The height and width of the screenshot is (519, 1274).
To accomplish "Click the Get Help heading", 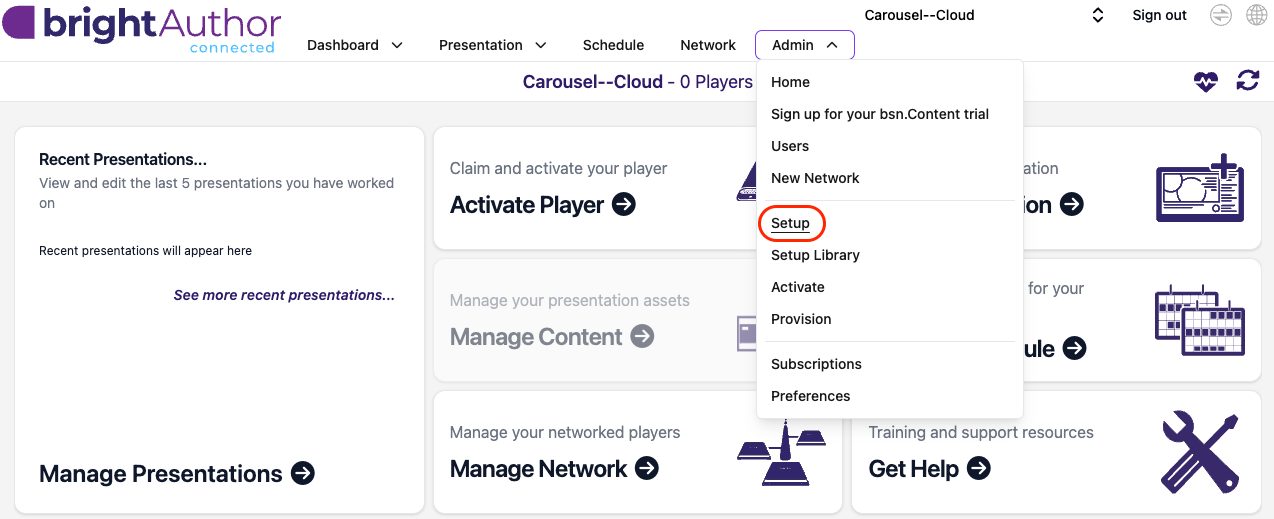I will tap(914, 468).
